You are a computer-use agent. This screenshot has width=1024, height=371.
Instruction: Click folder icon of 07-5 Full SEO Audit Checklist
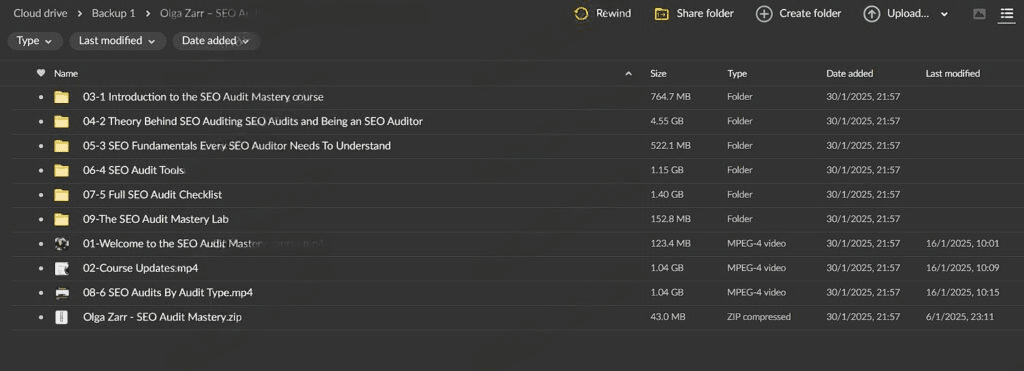(x=61, y=195)
